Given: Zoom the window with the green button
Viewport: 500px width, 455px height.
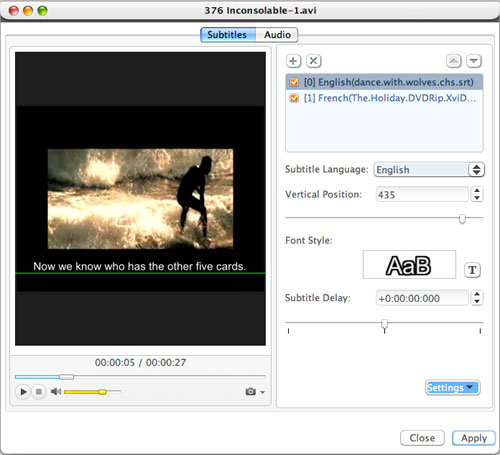Looking at the screenshot, I should click(42, 11).
